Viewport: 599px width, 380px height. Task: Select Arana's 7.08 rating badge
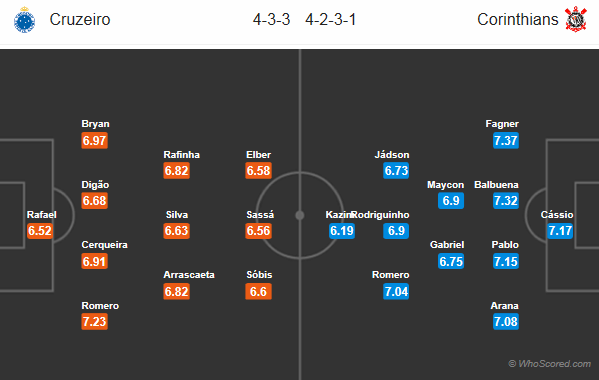point(505,322)
